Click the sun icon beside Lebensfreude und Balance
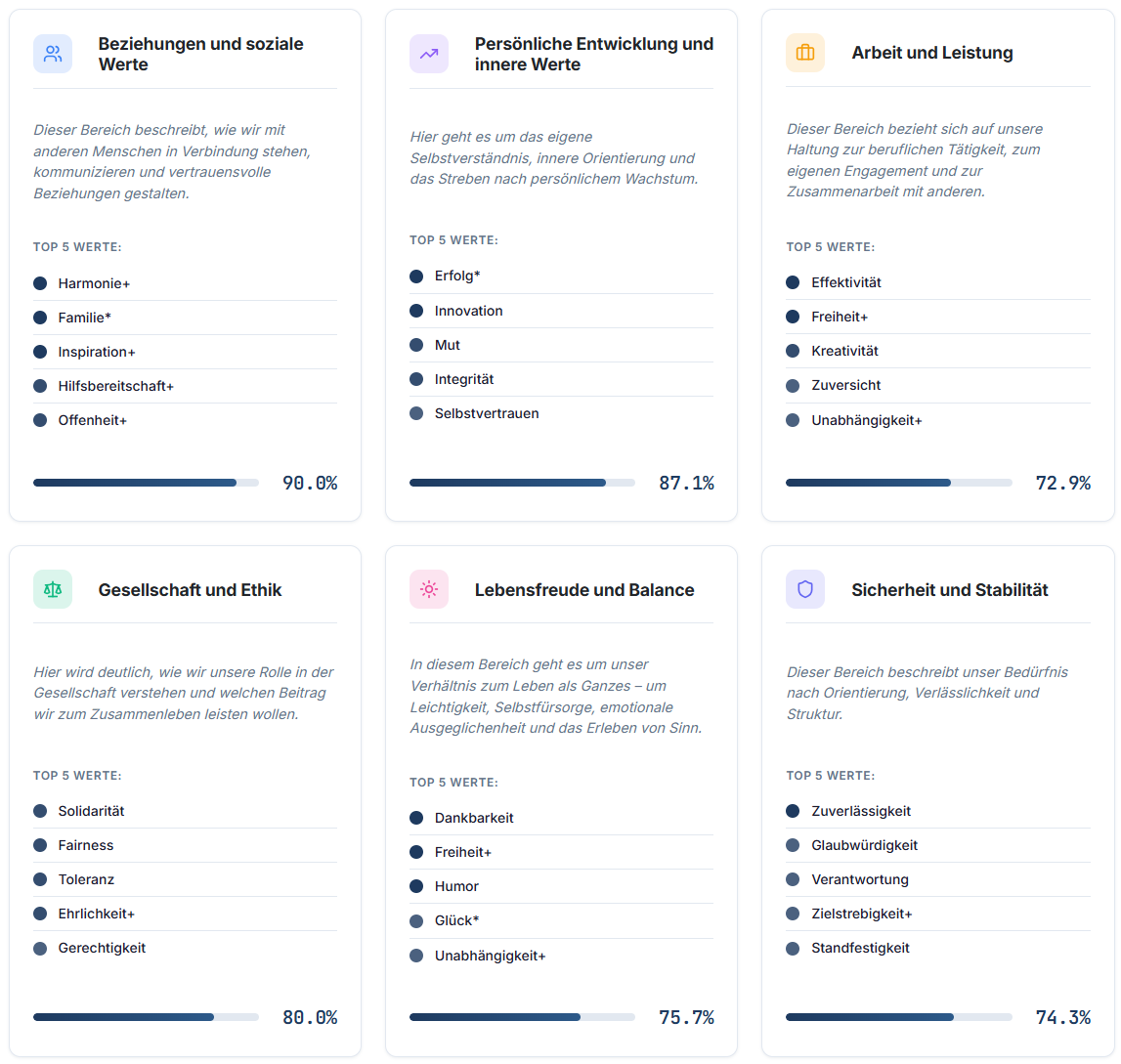Image resolution: width=1121 pixels, height=1064 pixels. (x=429, y=590)
